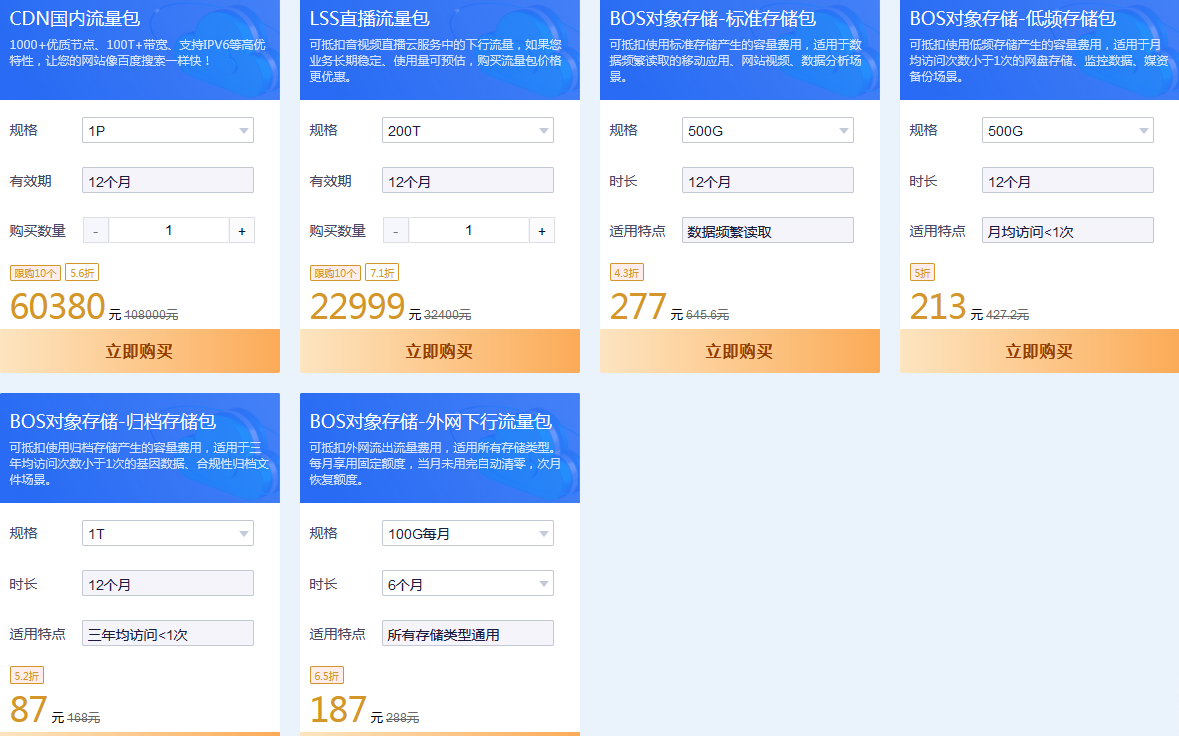Open the 归档存储包 规格 dropdown showing 1T
This screenshot has width=1179, height=736.
pyautogui.click(x=168, y=533)
